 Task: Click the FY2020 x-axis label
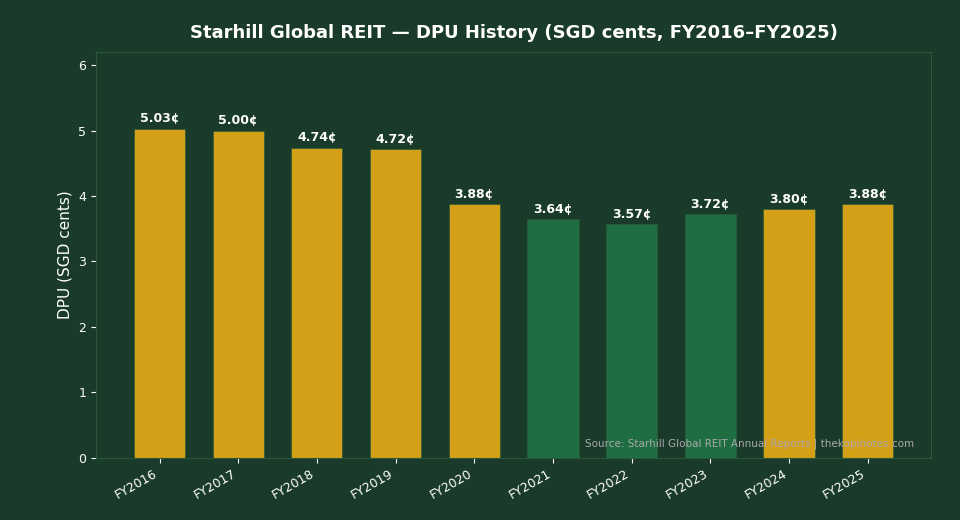(451, 484)
